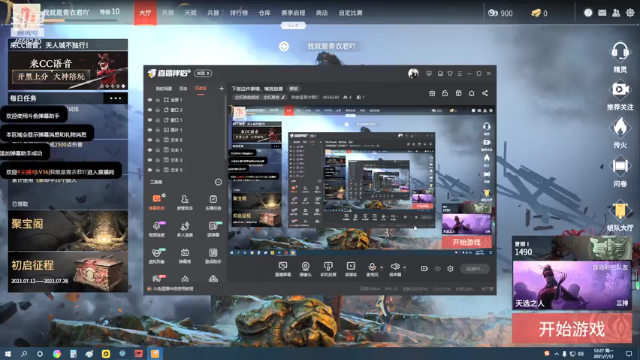Open the 初启征程 event banner
The height and width of the screenshot is (360, 640).
tap(68, 271)
